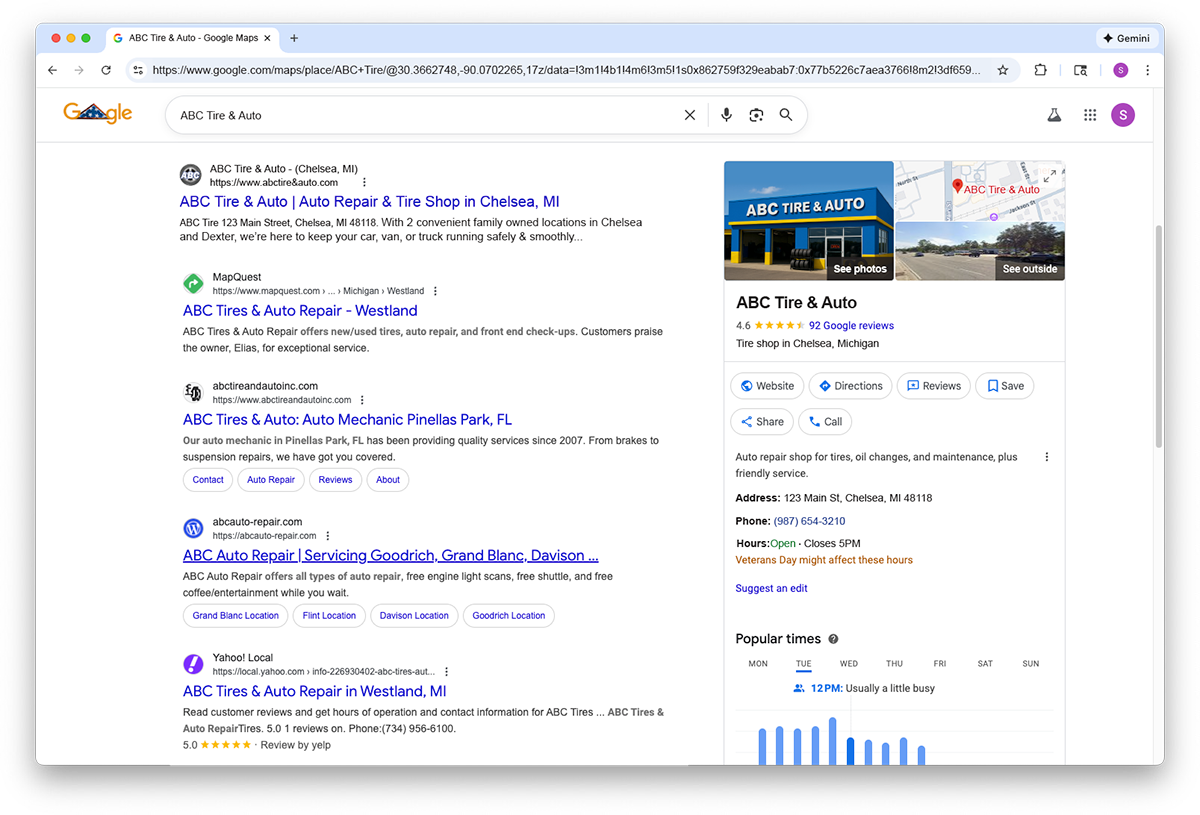Select WED in Popular times
Viewport: 1200px width, 815px height.
click(848, 664)
